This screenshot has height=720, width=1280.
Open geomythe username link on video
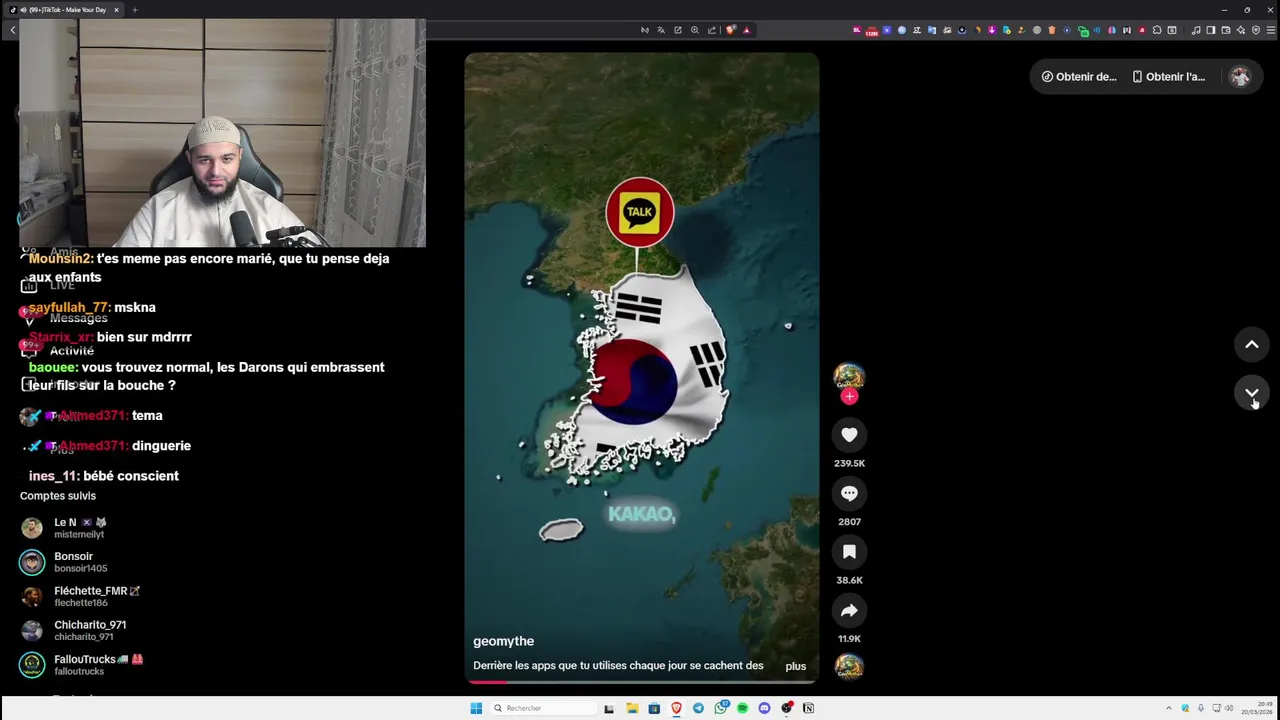[x=504, y=641]
